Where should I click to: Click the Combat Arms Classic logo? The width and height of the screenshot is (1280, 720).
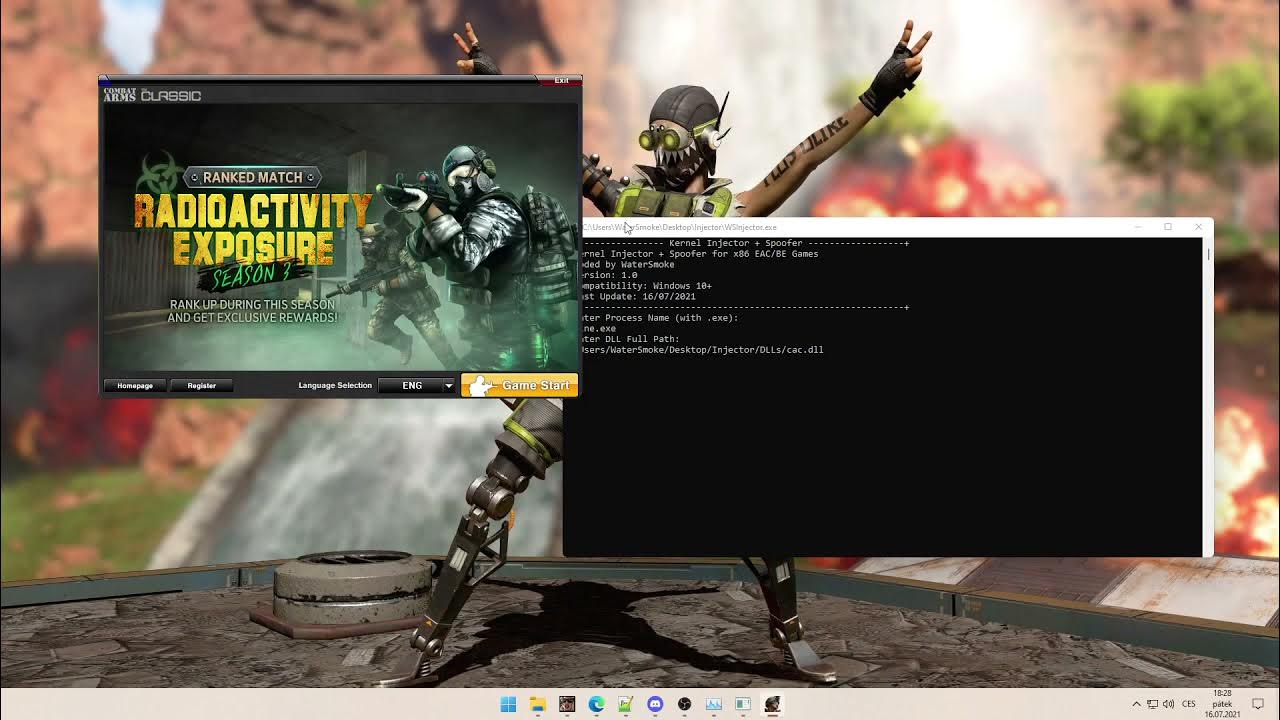point(152,95)
